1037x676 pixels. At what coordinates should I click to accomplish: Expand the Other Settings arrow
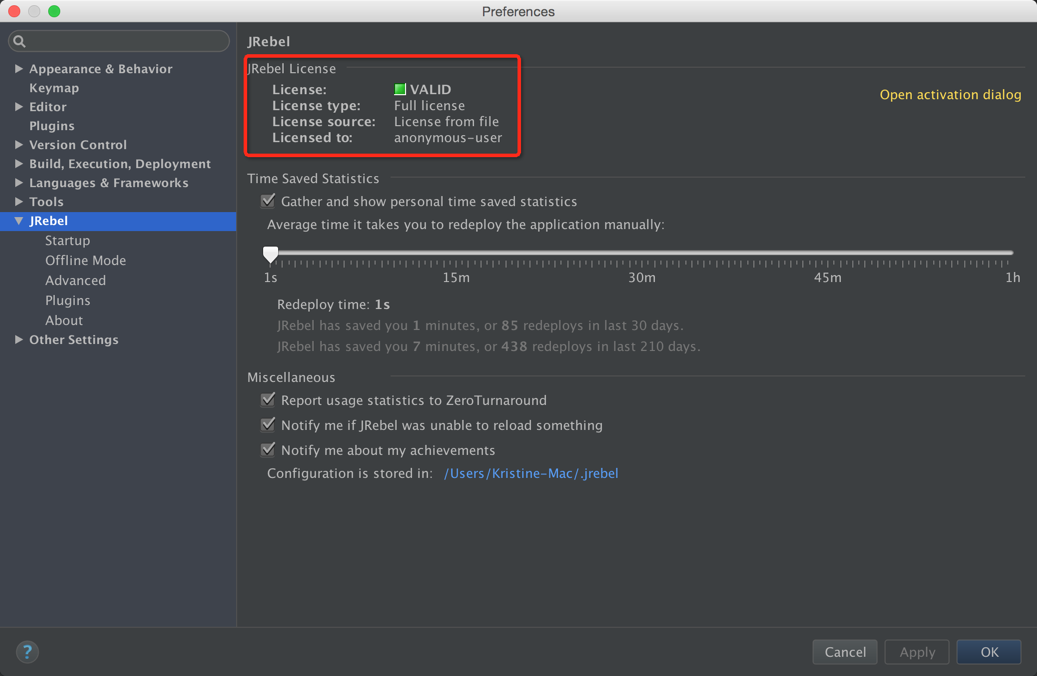[19, 340]
